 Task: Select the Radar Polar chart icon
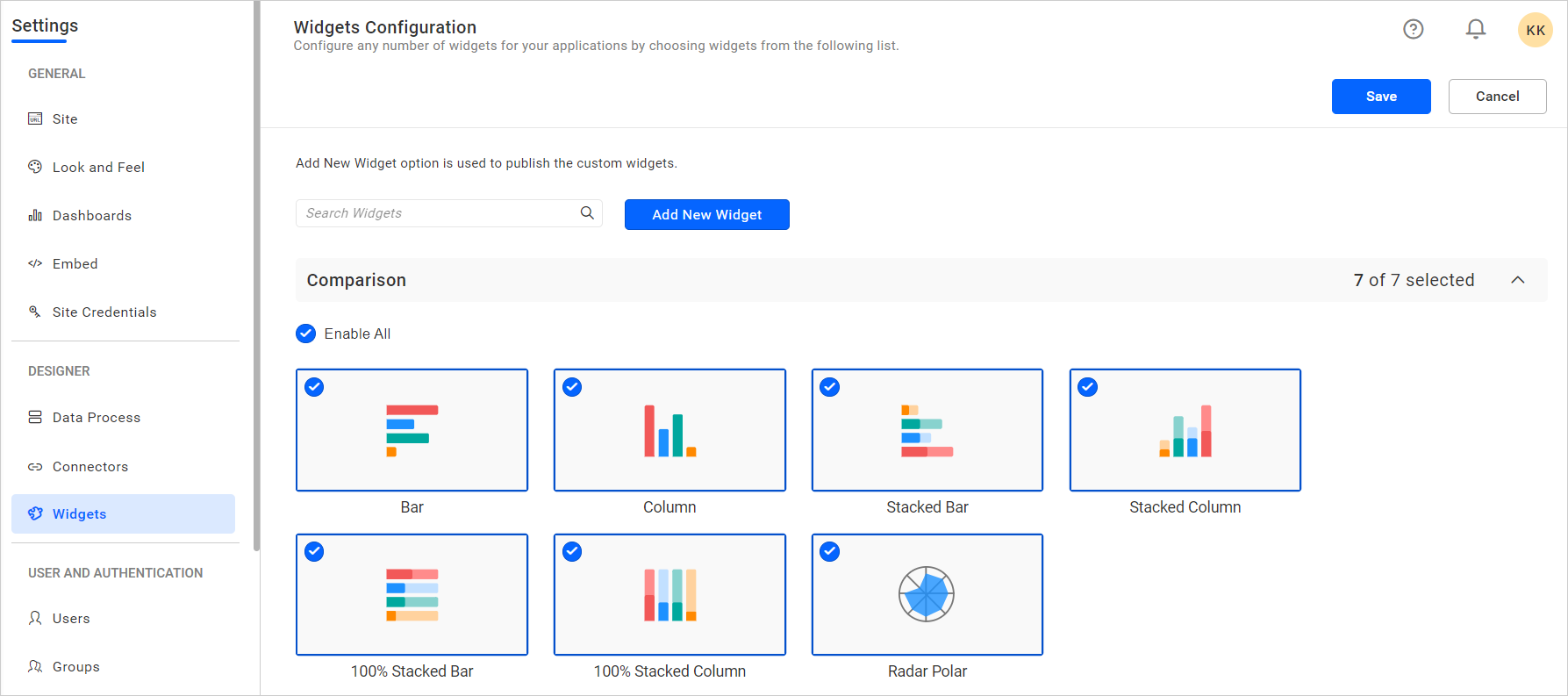point(927,594)
